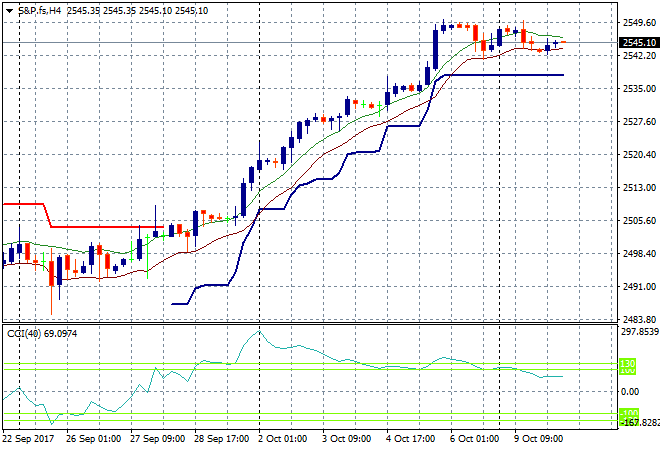This screenshot has width=660, height=450.
Task: Click the 2491.00 price axis label
Action: coord(637,287)
